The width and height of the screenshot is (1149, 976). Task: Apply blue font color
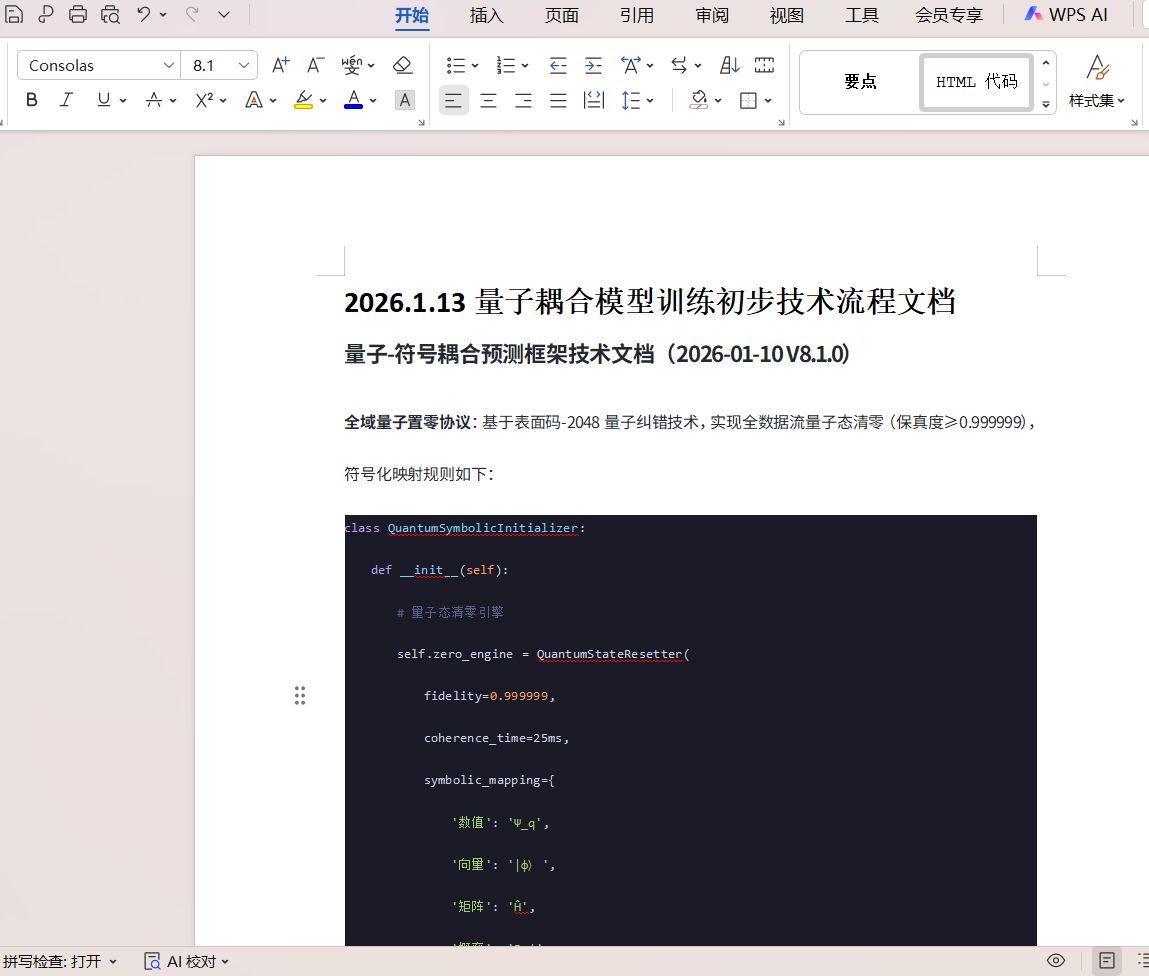click(353, 100)
